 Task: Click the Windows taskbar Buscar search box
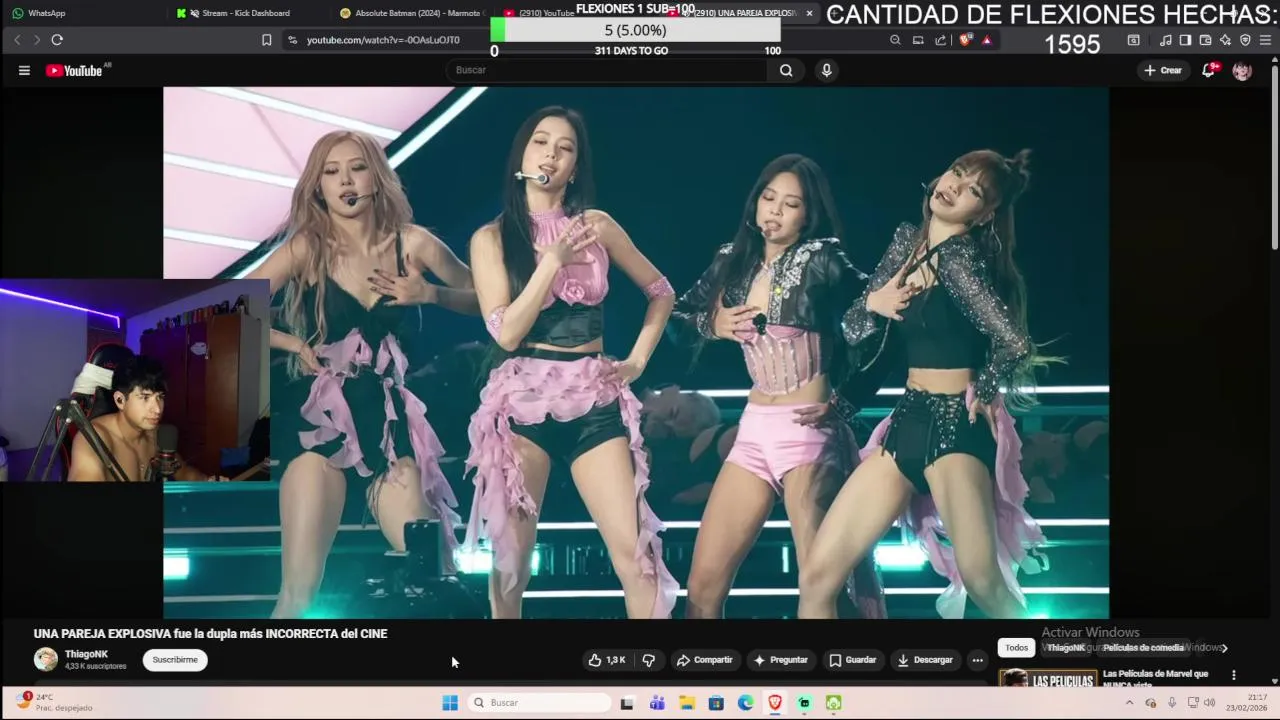(x=540, y=703)
